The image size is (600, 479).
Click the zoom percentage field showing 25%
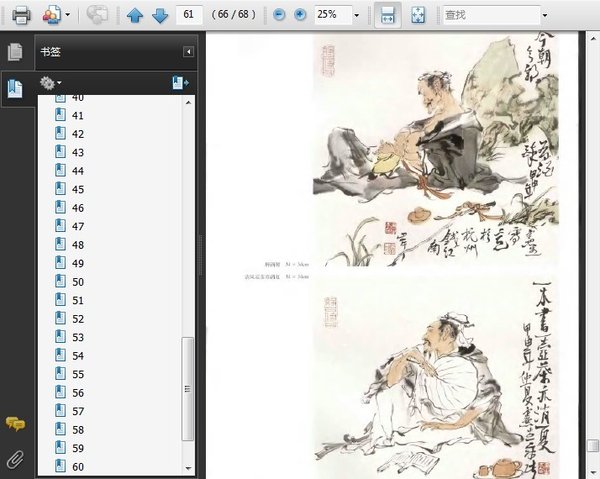(333, 15)
